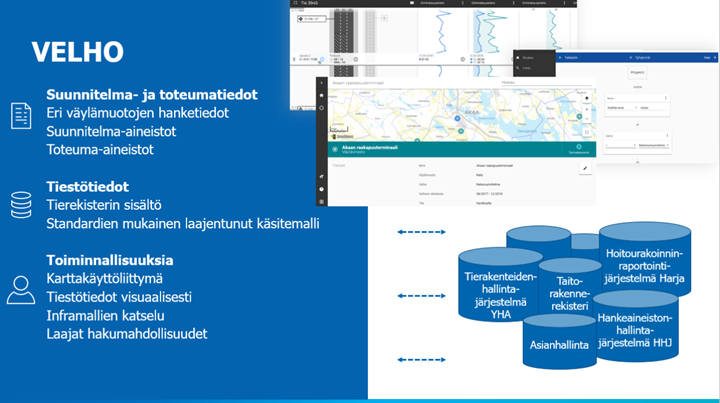The width and height of the screenshot is (720, 403).
Task: Click the info circle on the blue-graph legend
Action: tap(462, 59)
